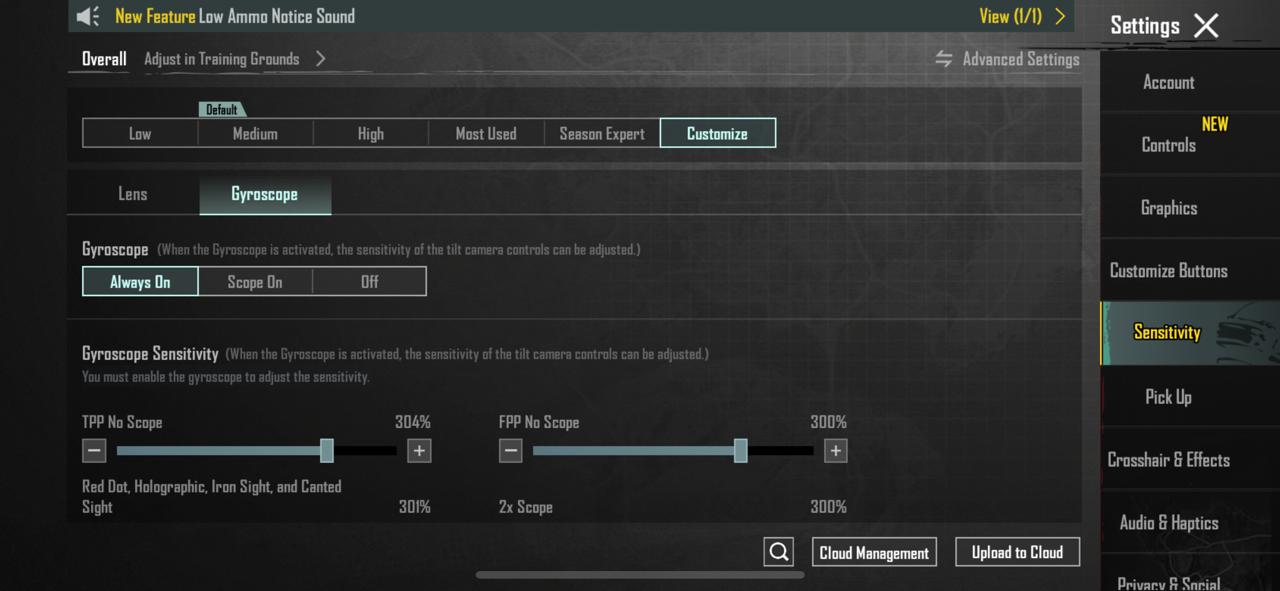Decrease FPP No Scope with the minus icon
The height and width of the screenshot is (591, 1280).
click(x=511, y=451)
